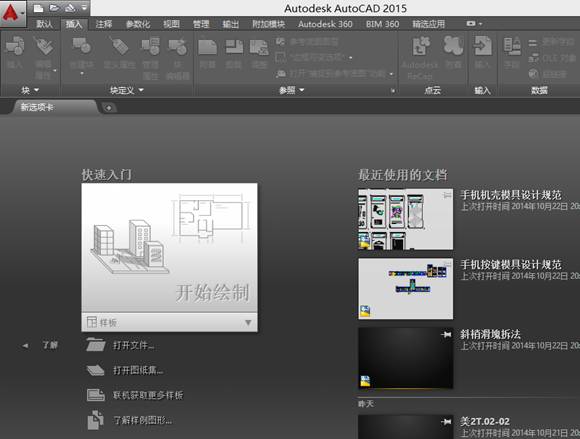Open the 精选应用 ribbon tab
This screenshot has height=439, width=580.
click(x=428, y=24)
